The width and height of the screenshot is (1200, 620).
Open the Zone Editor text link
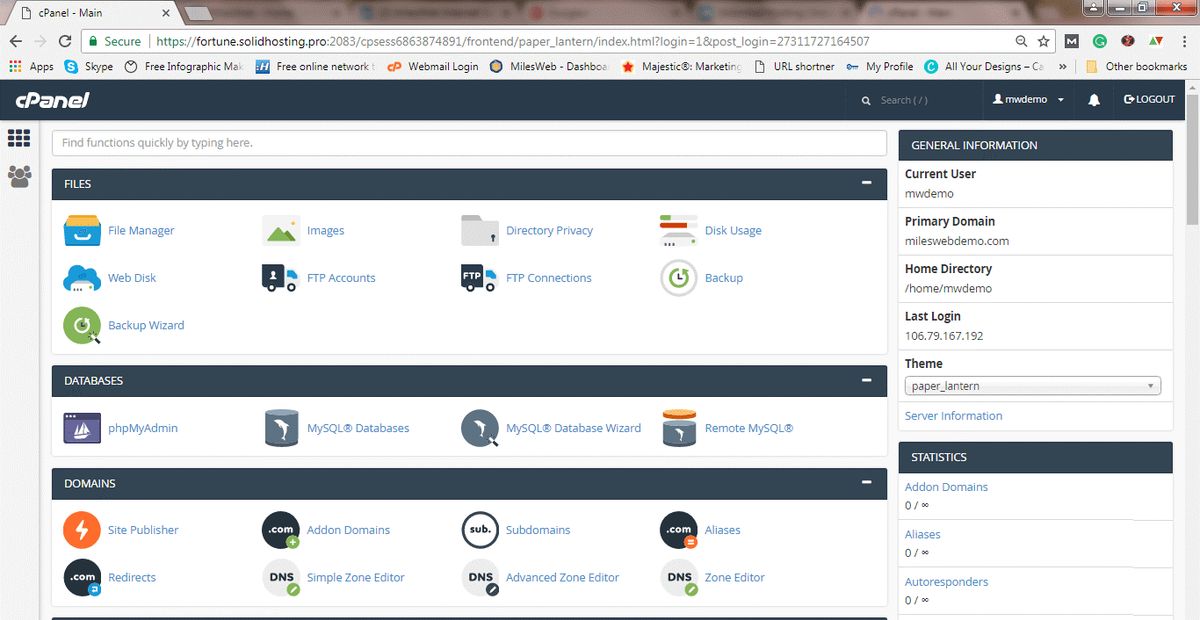(x=735, y=578)
